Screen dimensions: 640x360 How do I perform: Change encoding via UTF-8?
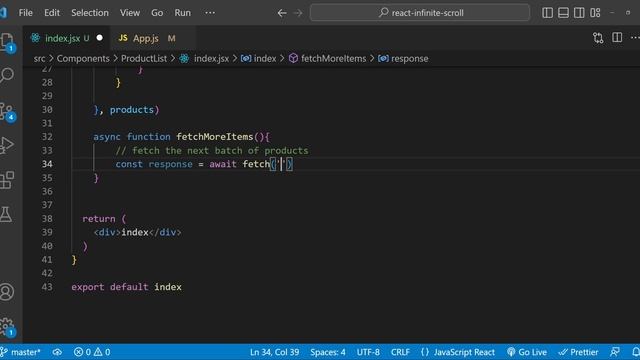pos(368,352)
